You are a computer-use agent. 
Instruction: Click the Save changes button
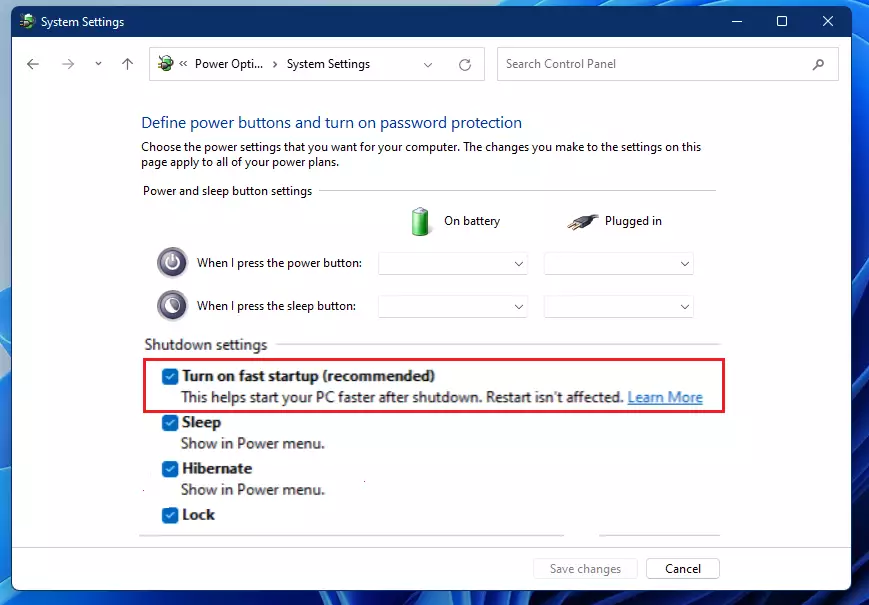point(585,568)
